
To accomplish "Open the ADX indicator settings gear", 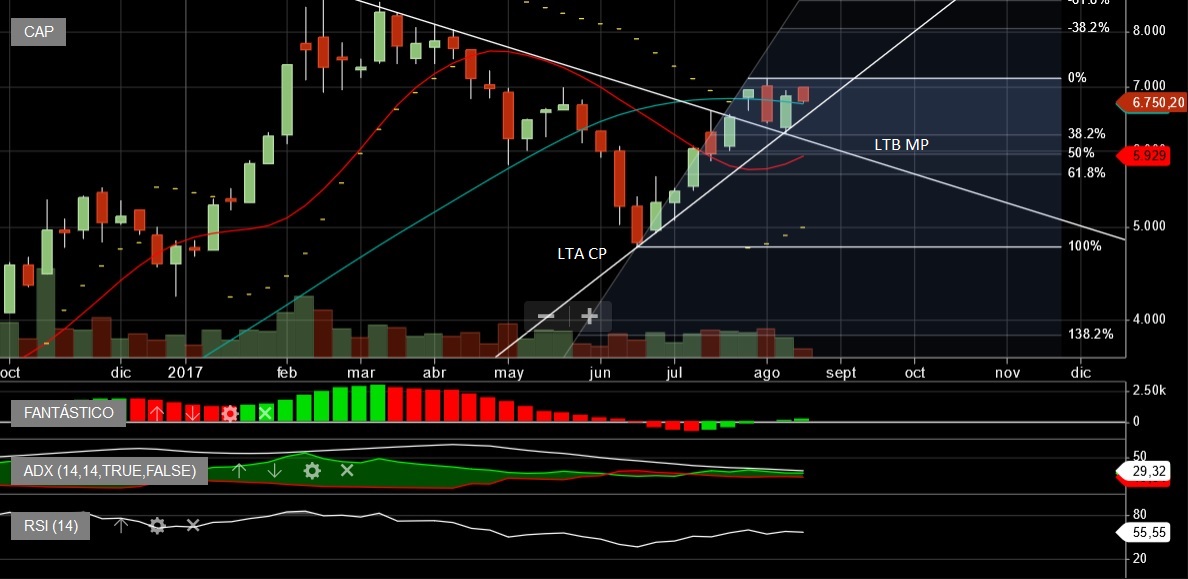I will [x=311, y=471].
